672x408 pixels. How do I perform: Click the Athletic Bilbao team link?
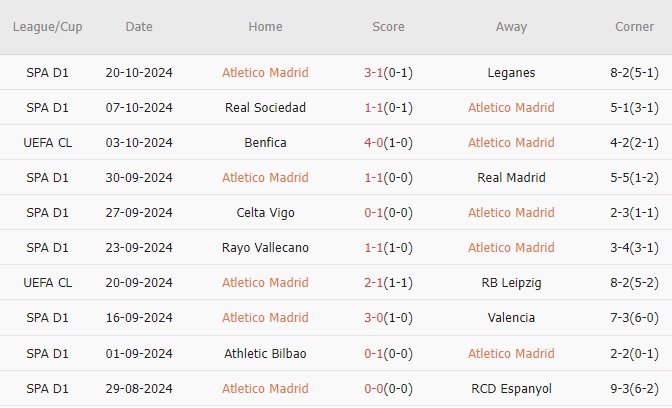(265, 353)
